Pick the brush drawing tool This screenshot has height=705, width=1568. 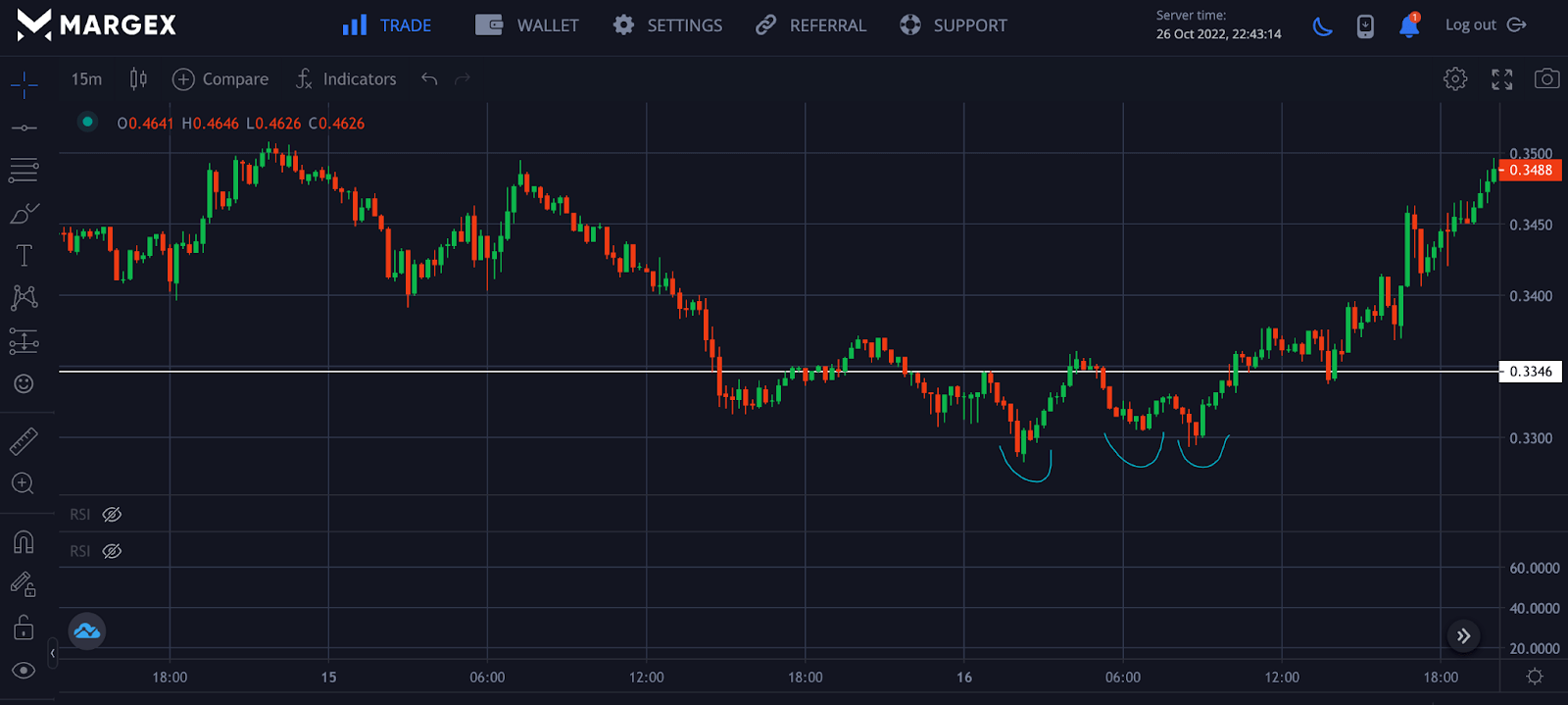24,213
